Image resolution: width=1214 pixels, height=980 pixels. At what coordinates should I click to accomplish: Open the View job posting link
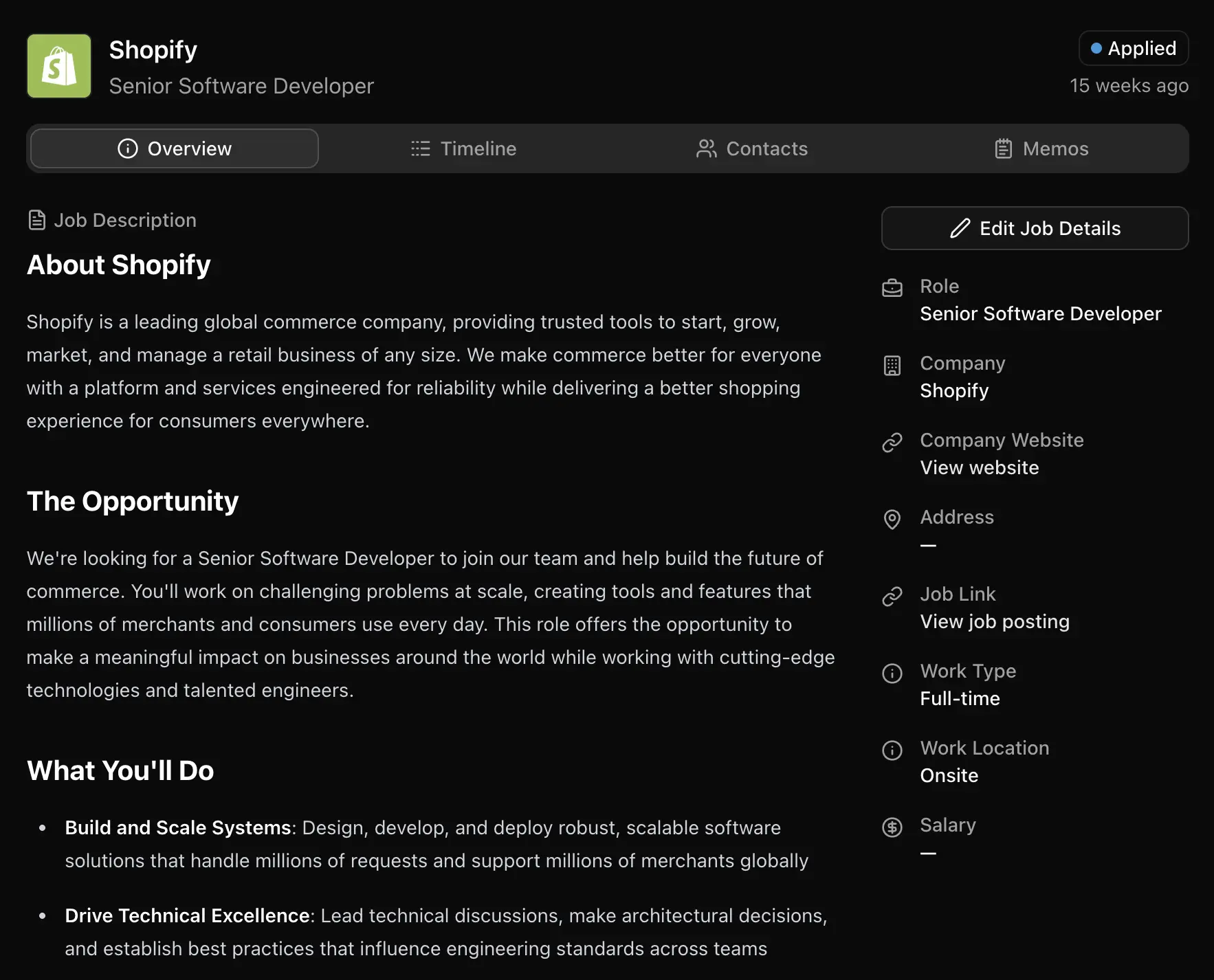point(995,621)
